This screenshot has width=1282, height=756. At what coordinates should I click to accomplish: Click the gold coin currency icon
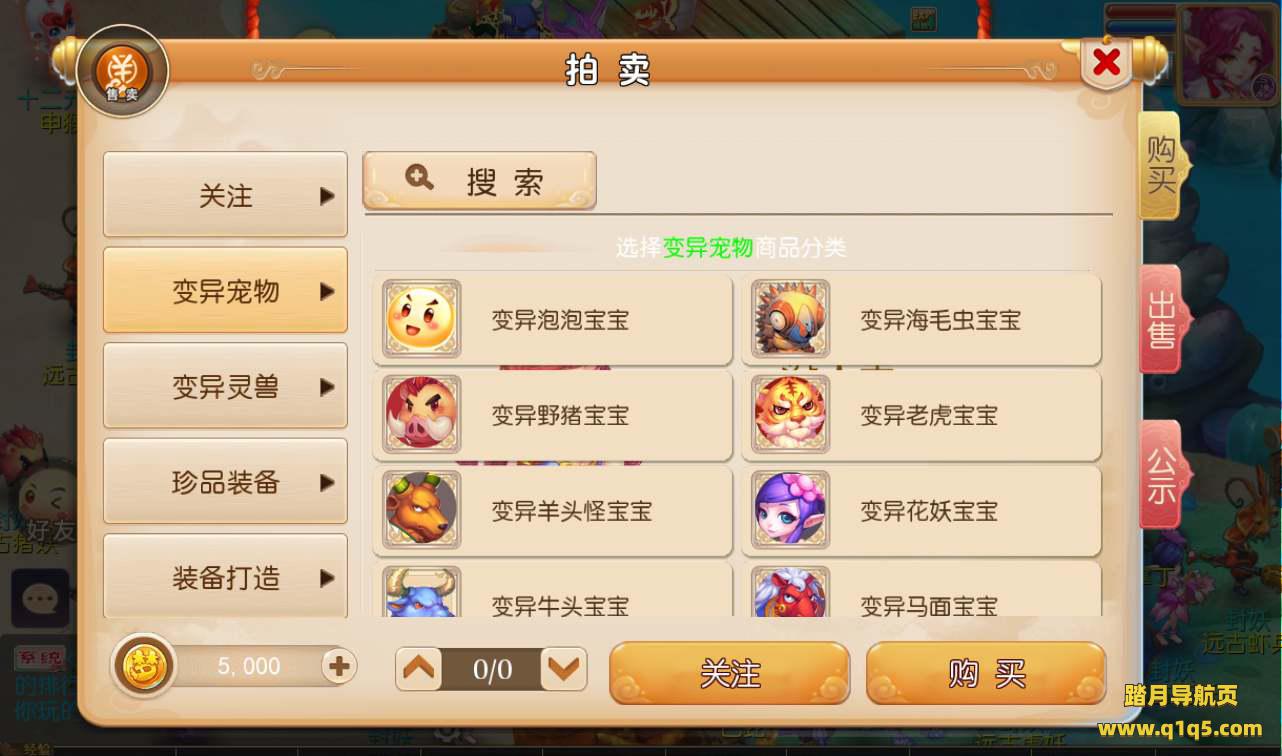pos(144,666)
